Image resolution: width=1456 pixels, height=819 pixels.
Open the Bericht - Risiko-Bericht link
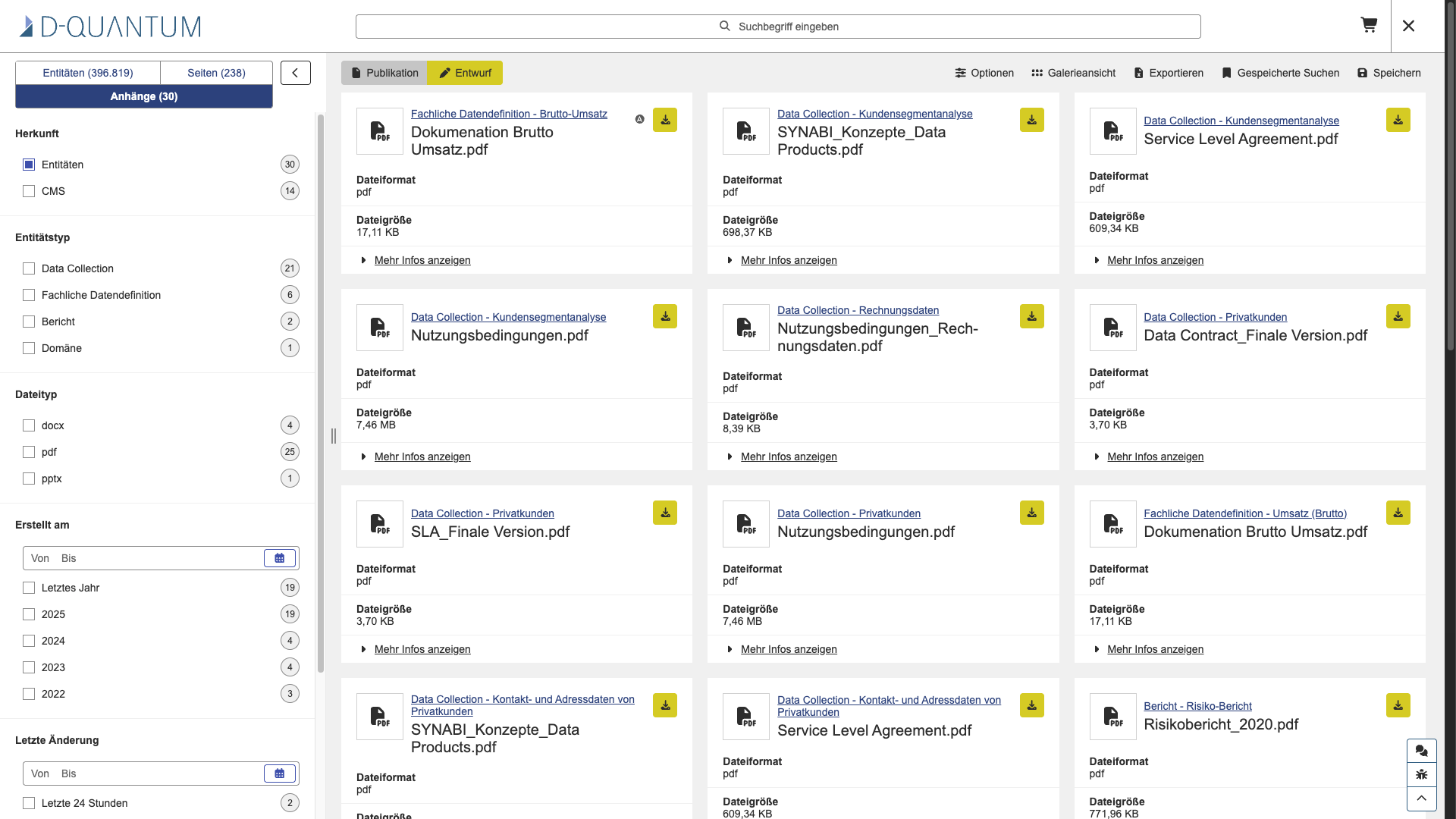tap(1197, 706)
